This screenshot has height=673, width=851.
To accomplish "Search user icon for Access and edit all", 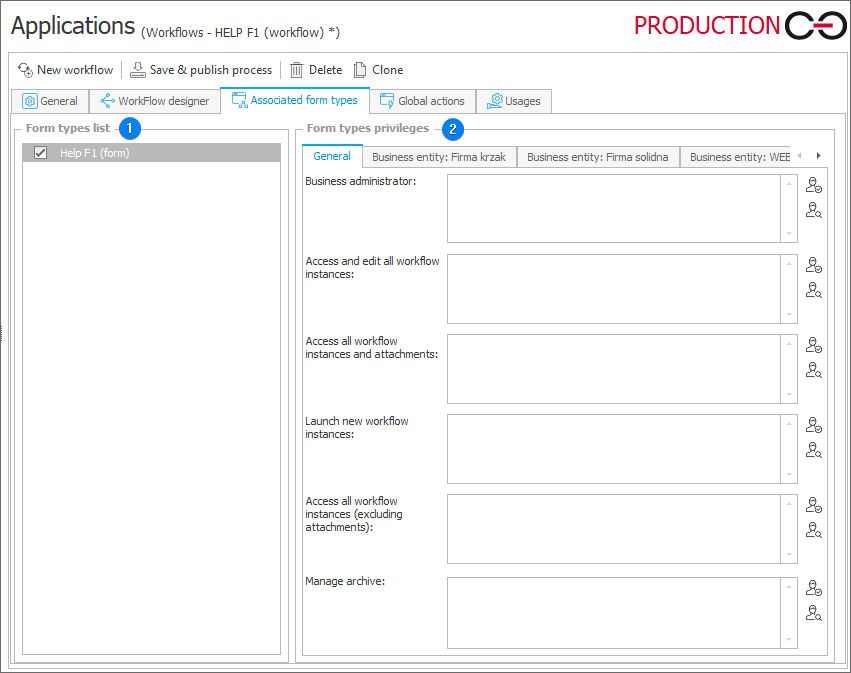I will tap(814, 290).
